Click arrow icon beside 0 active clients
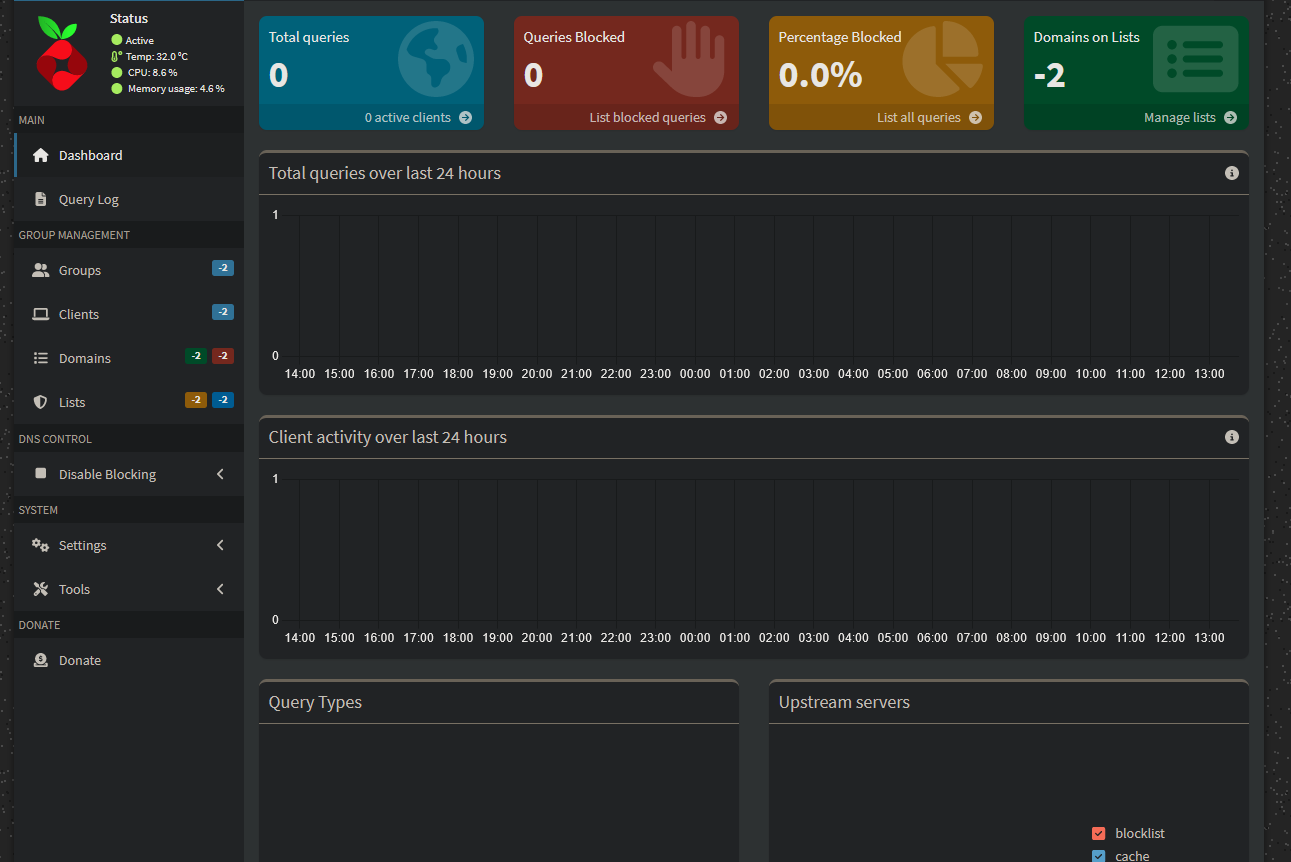1291x862 pixels. (x=466, y=117)
